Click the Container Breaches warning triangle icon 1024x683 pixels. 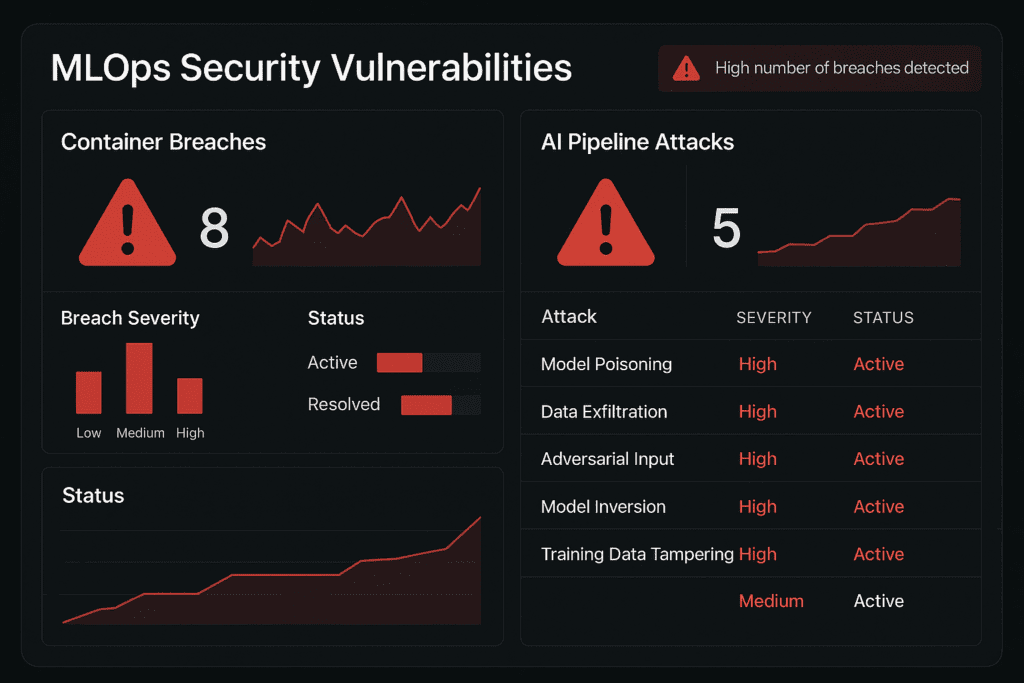[127, 226]
